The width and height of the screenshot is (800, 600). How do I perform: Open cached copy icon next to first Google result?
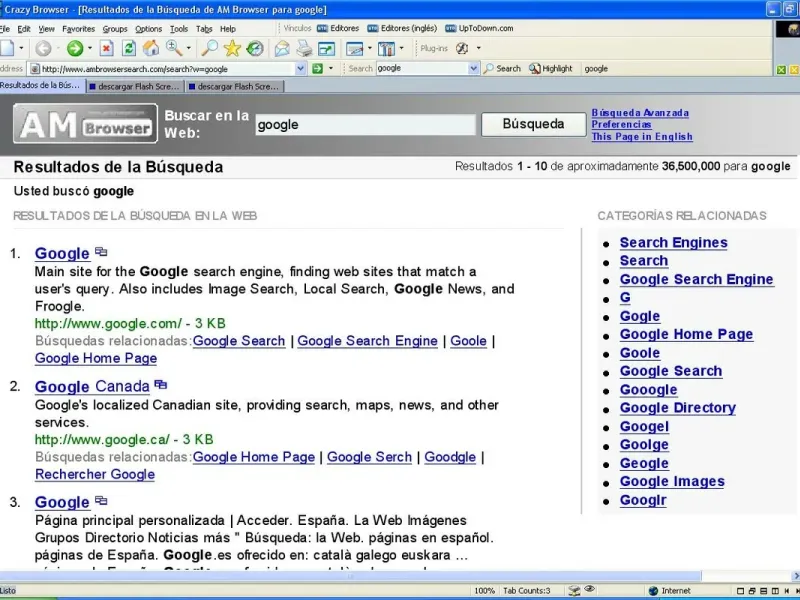(101, 252)
